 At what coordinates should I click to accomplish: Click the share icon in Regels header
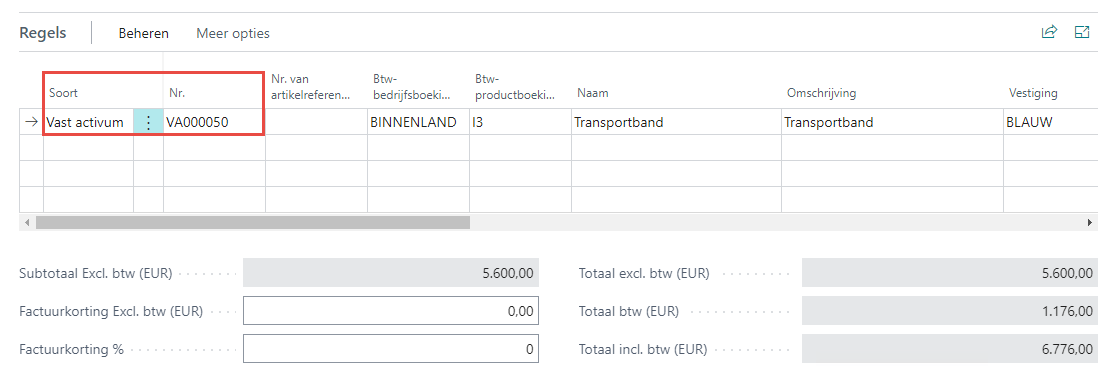pyautogui.click(x=1049, y=32)
